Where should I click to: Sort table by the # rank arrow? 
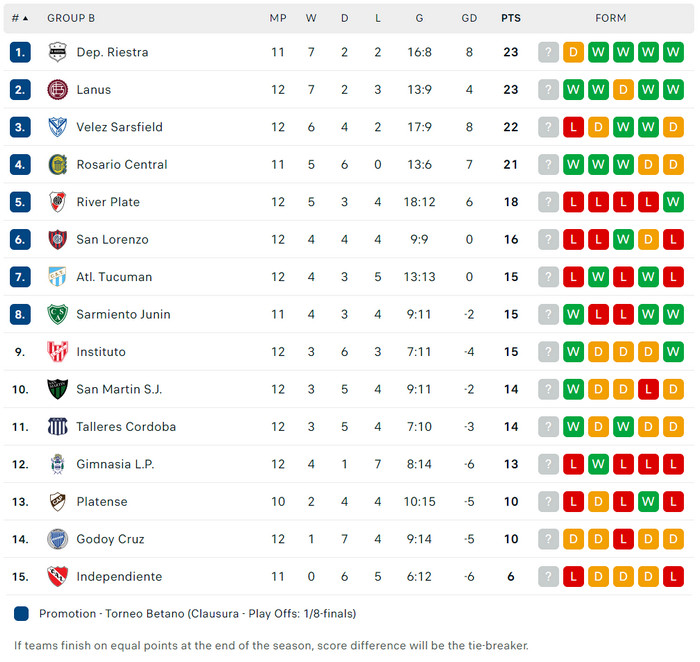(x=25, y=18)
